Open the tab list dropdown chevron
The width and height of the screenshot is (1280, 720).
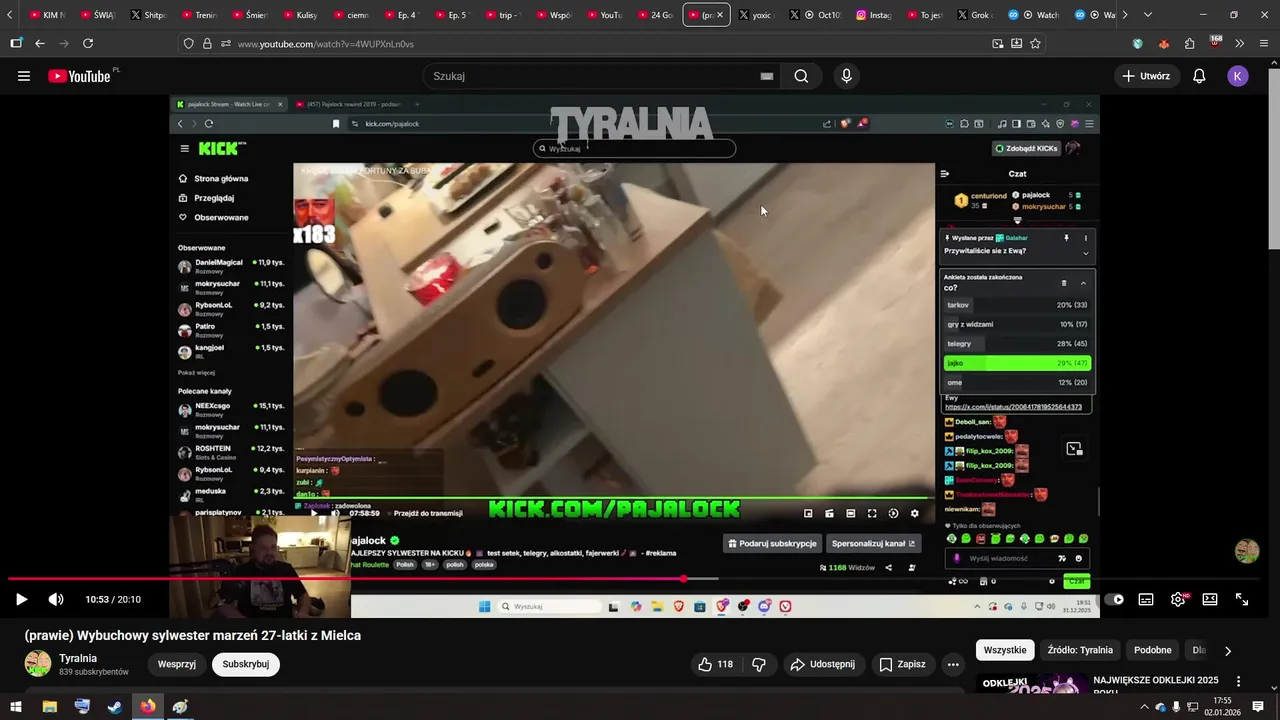pyautogui.click(x=1147, y=15)
